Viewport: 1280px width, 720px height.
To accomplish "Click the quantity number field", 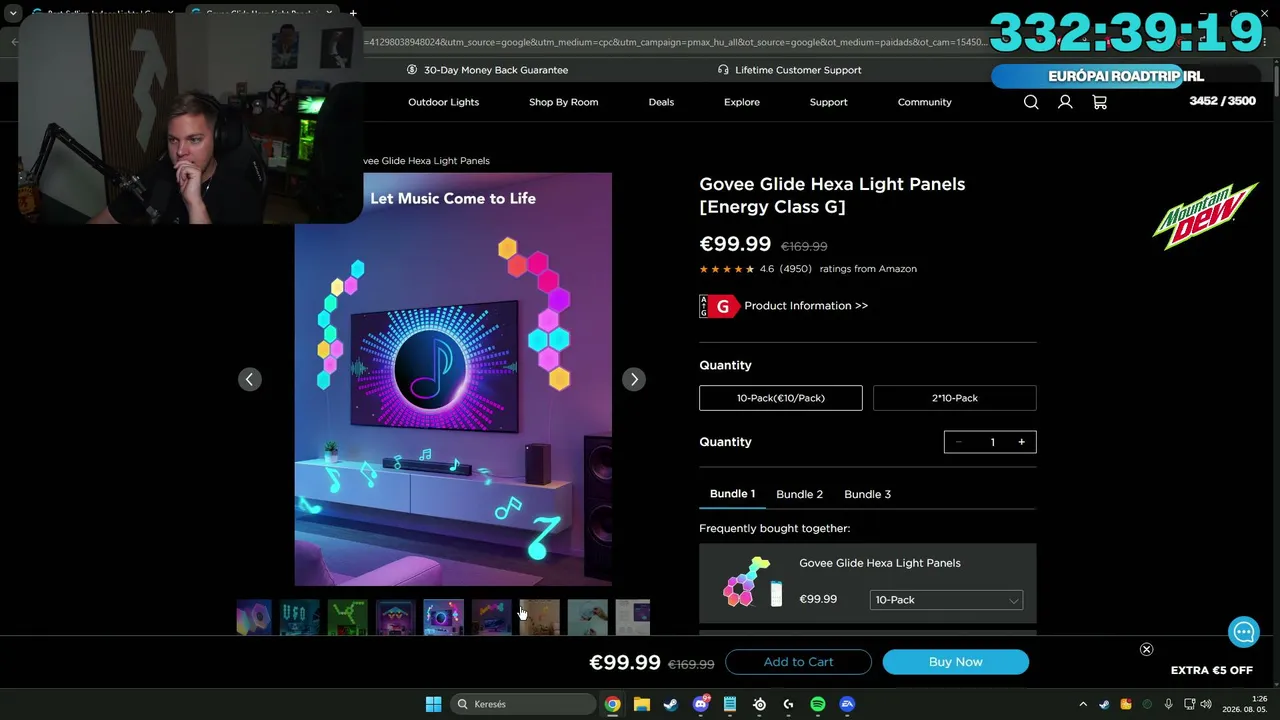I will 992,442.
